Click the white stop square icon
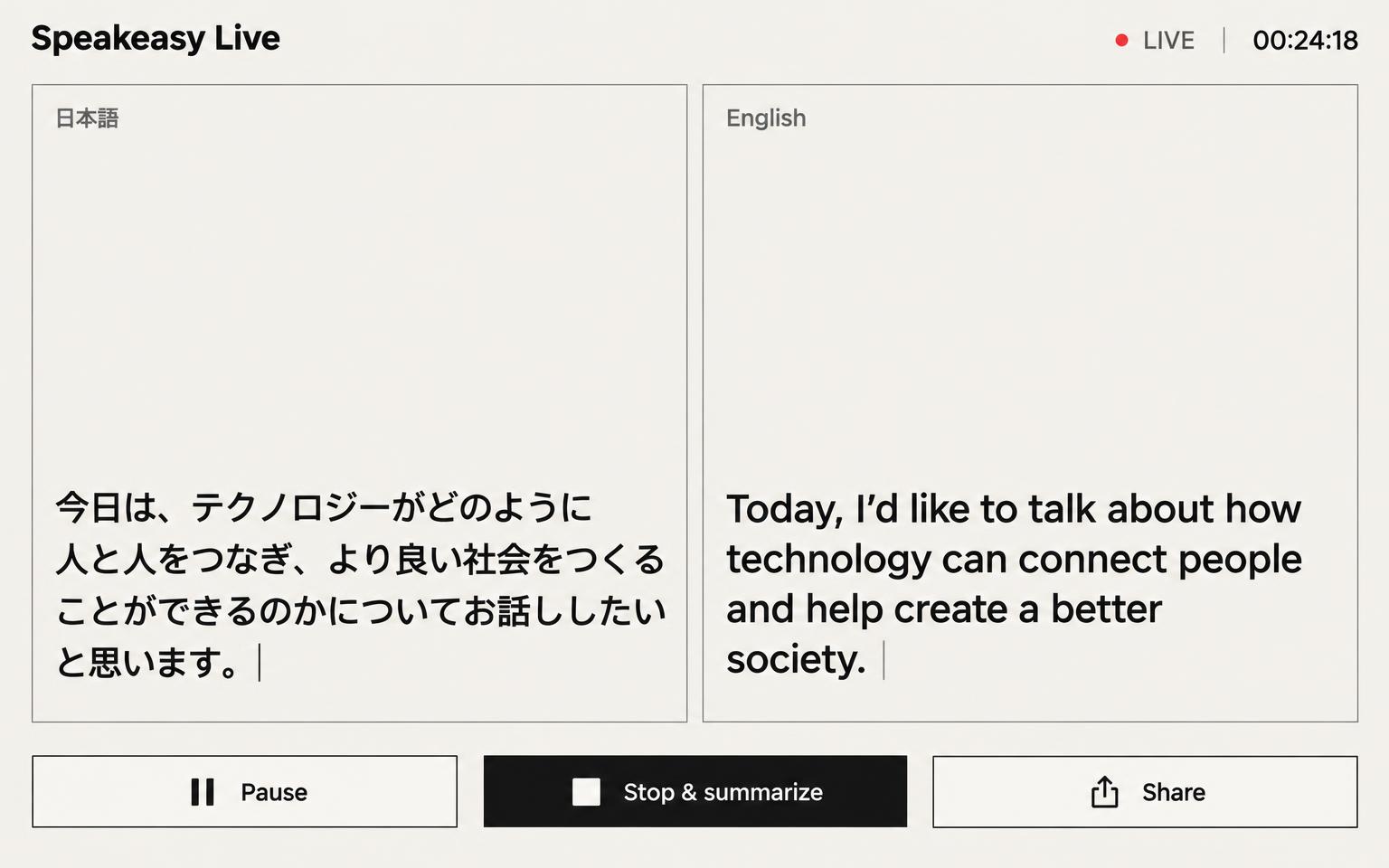 coord(586,792)
